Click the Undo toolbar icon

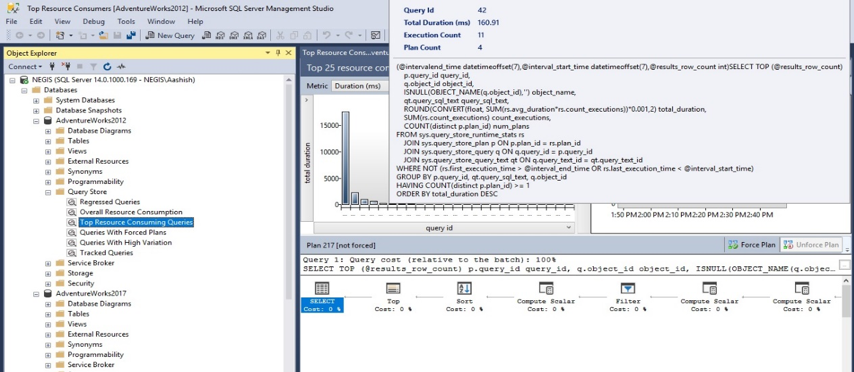click(326, 35)
